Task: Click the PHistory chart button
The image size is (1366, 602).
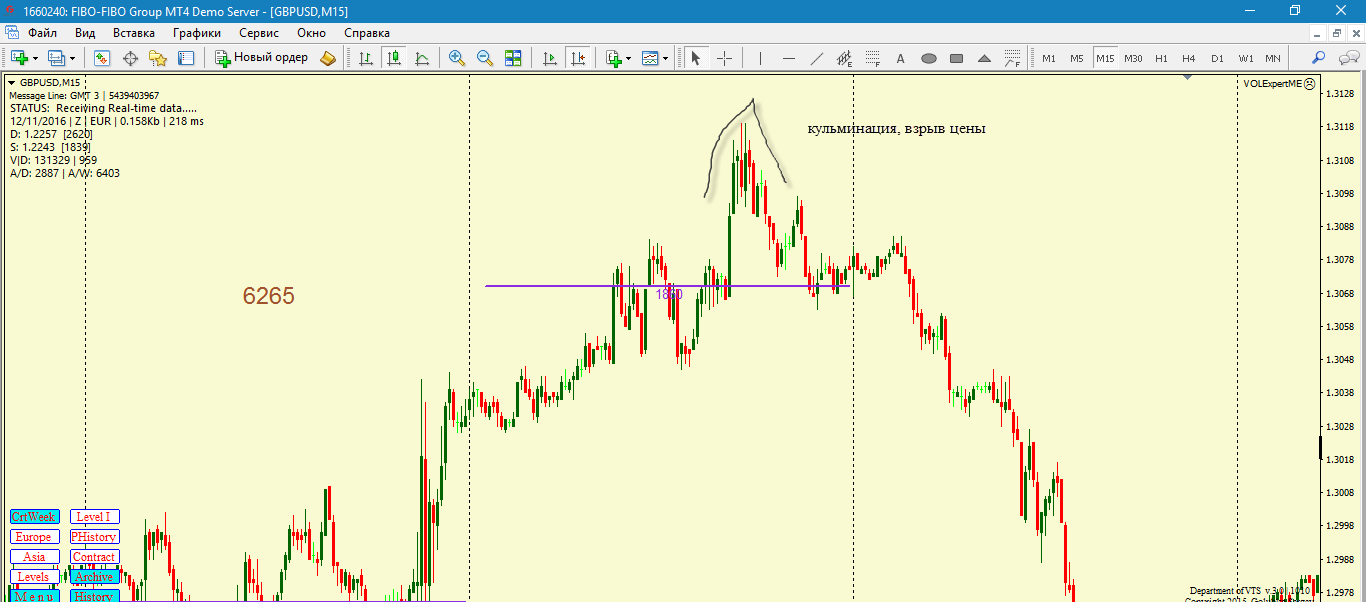Action: (x=94, y=537)
